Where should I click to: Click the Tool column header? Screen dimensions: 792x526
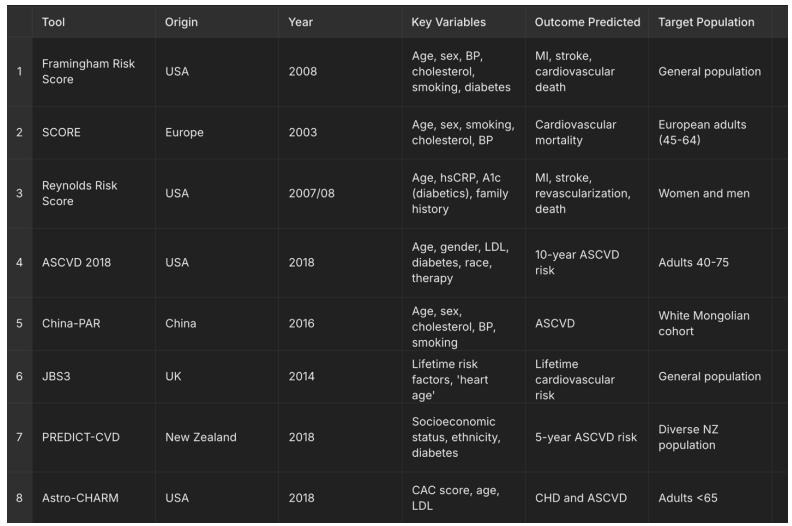click(x=54, y=22)
